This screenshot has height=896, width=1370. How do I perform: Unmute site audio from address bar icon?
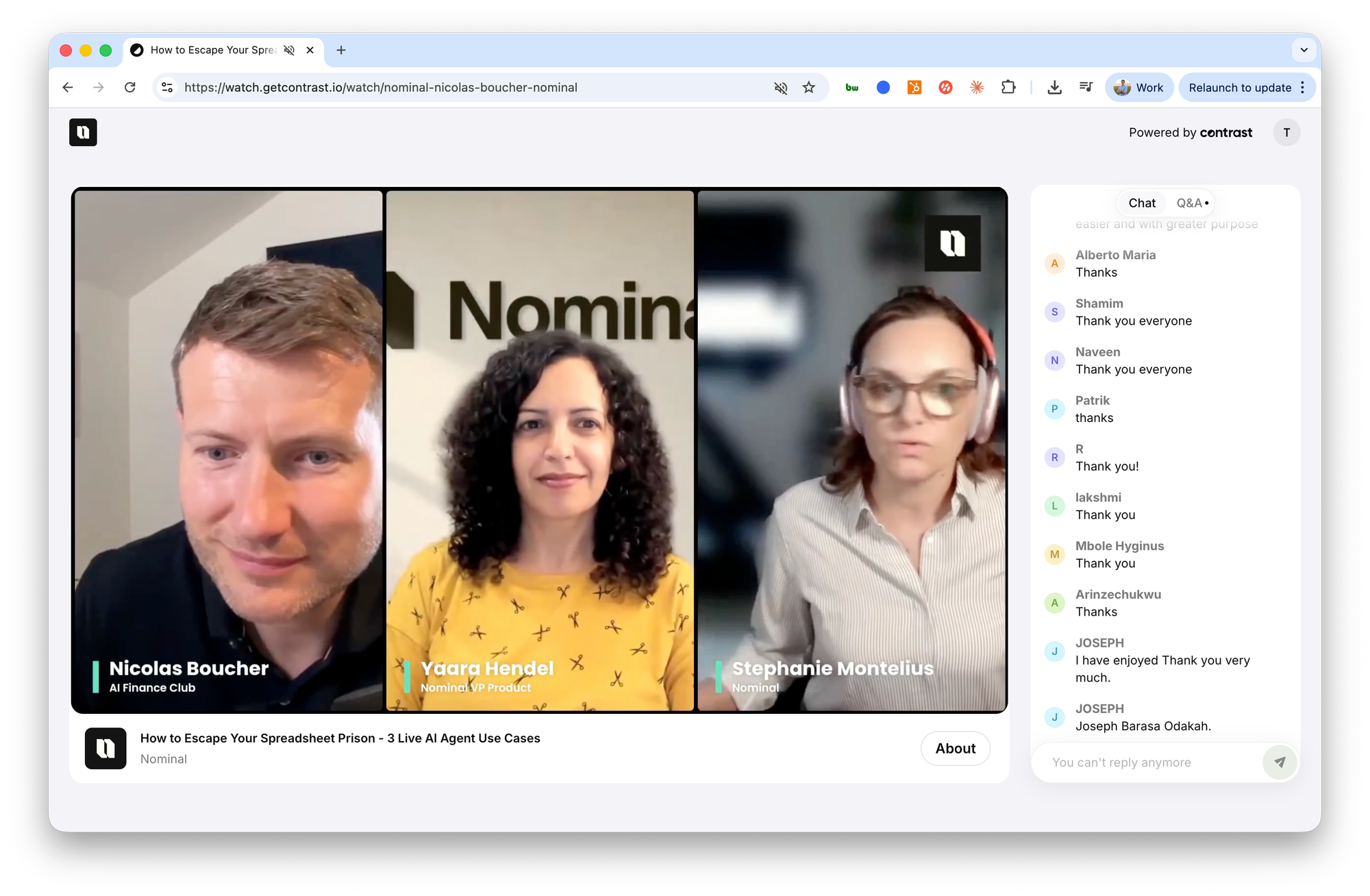(x=780, y=88)
